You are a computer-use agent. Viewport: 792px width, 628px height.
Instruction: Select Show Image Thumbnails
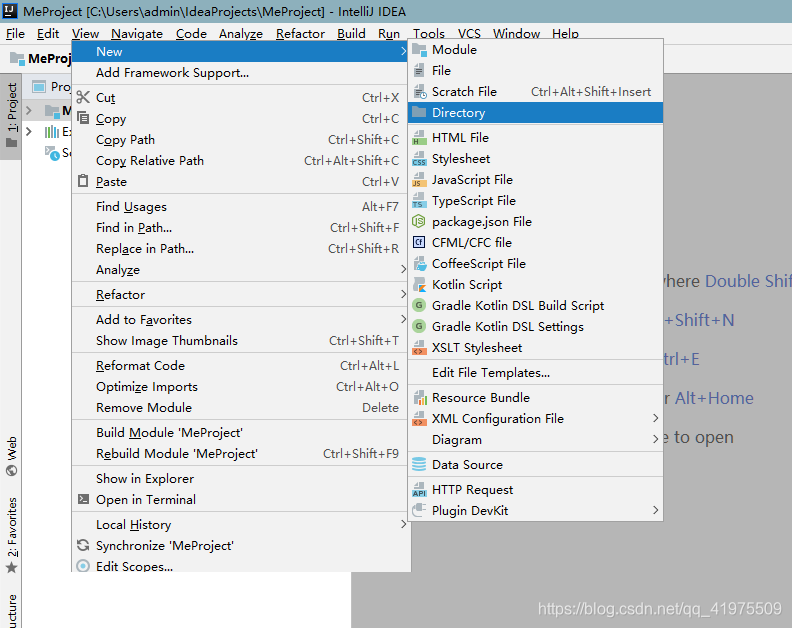click(240, 341)
